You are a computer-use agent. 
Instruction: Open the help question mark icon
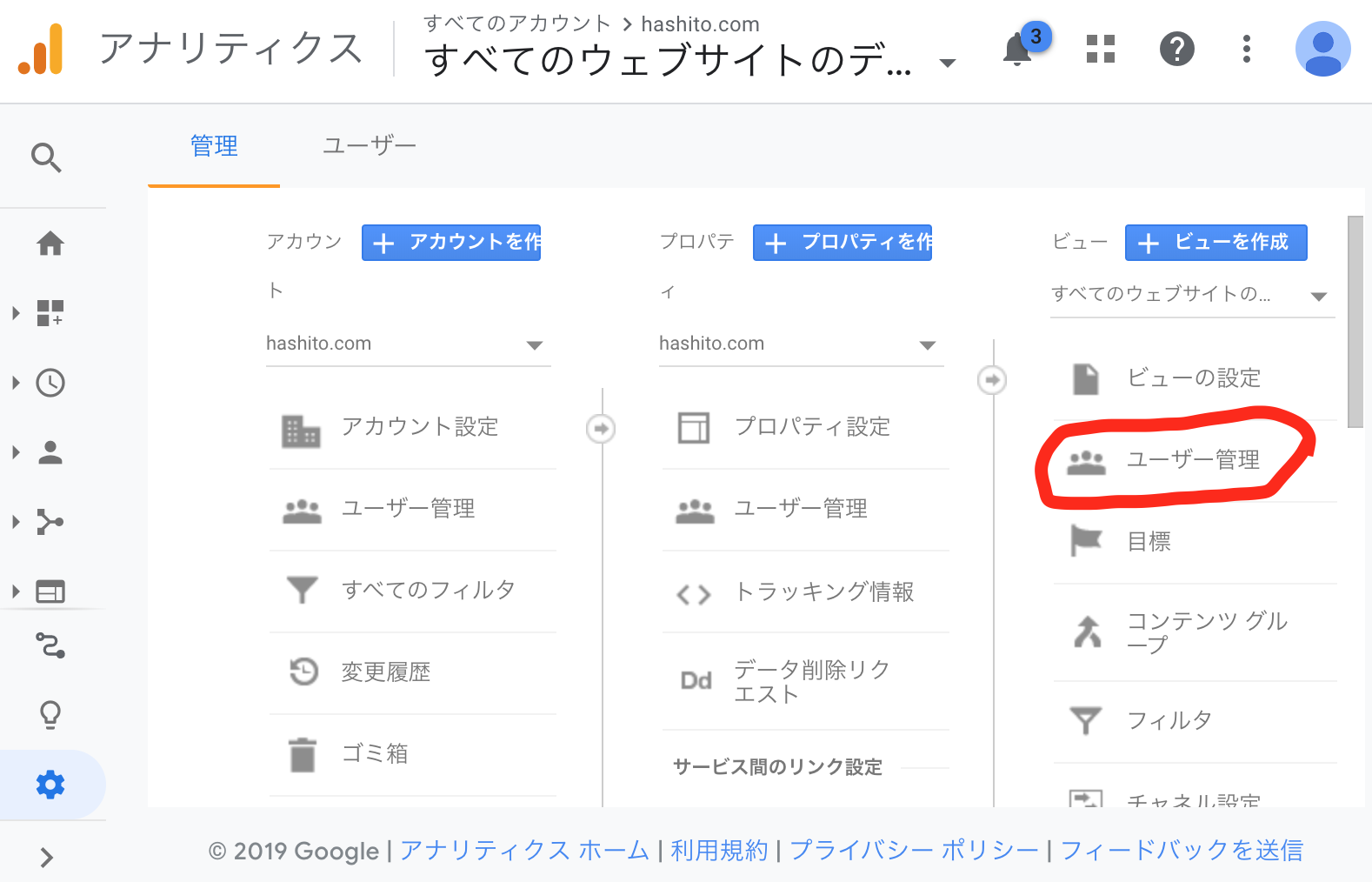1176,50
